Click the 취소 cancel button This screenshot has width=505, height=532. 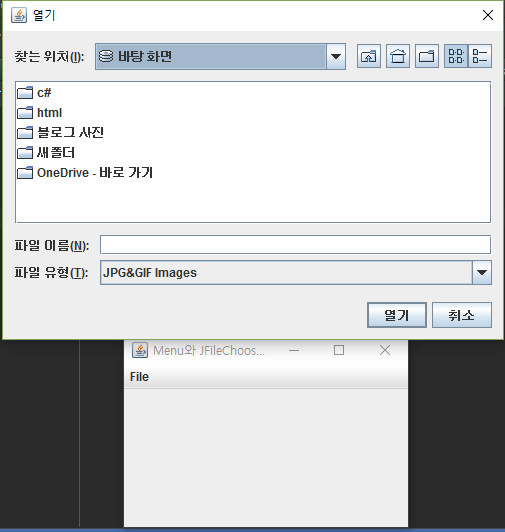(x=462, y=315)
